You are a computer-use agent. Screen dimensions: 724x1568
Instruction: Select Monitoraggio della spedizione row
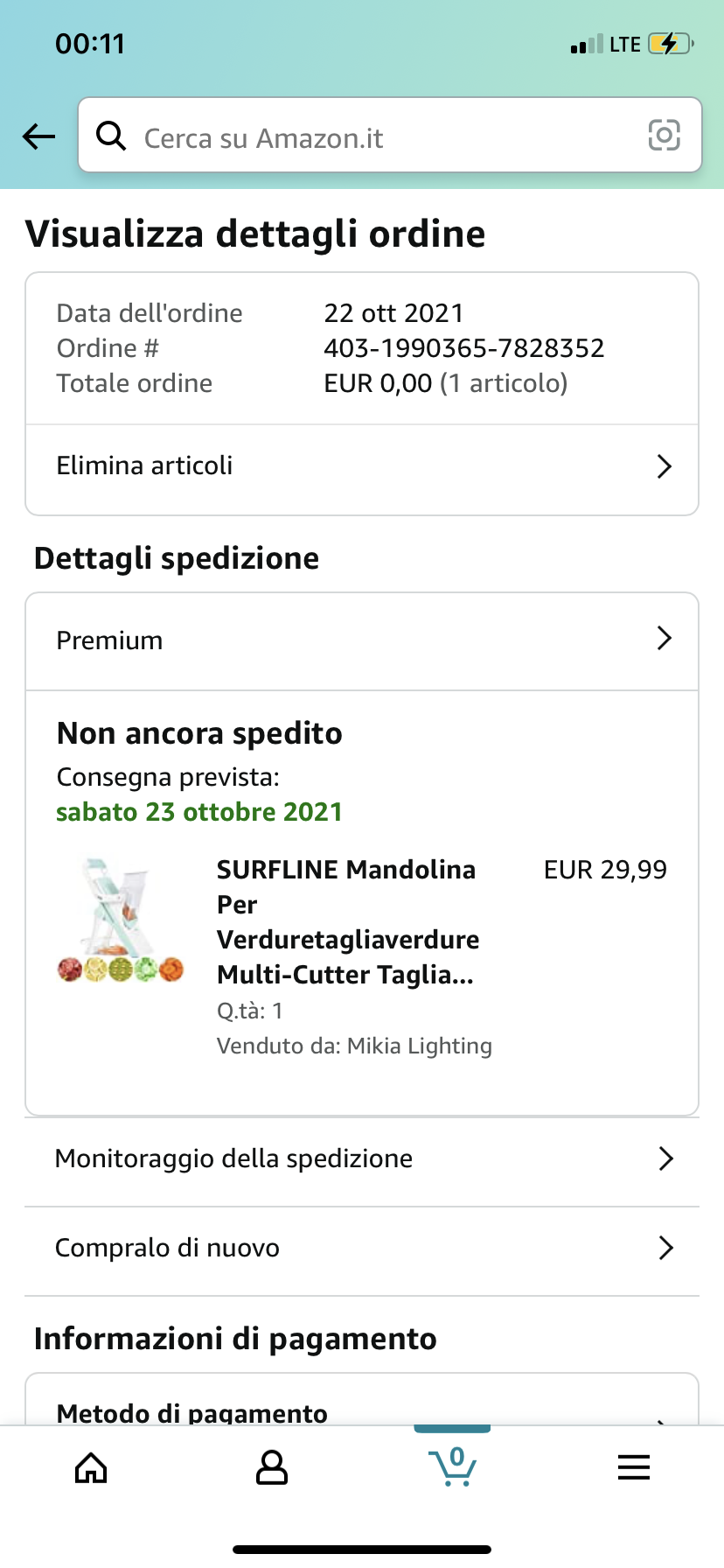click(233, 1158)
